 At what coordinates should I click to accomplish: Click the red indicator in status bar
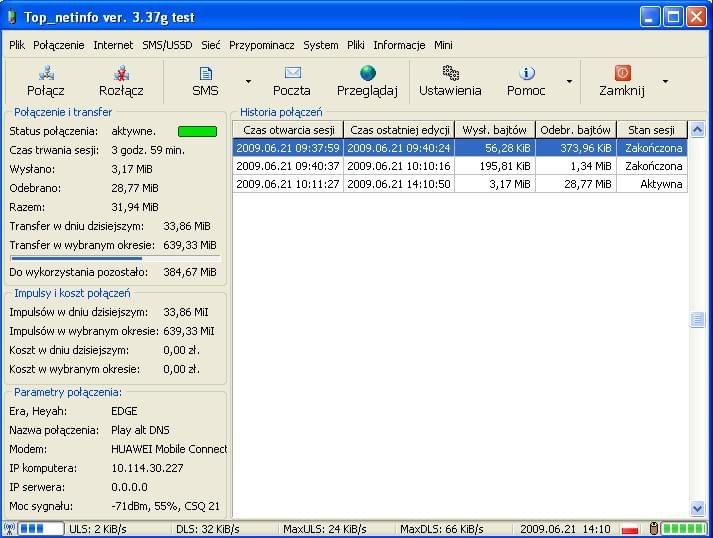pyautogui.click(x=630, y=530)
